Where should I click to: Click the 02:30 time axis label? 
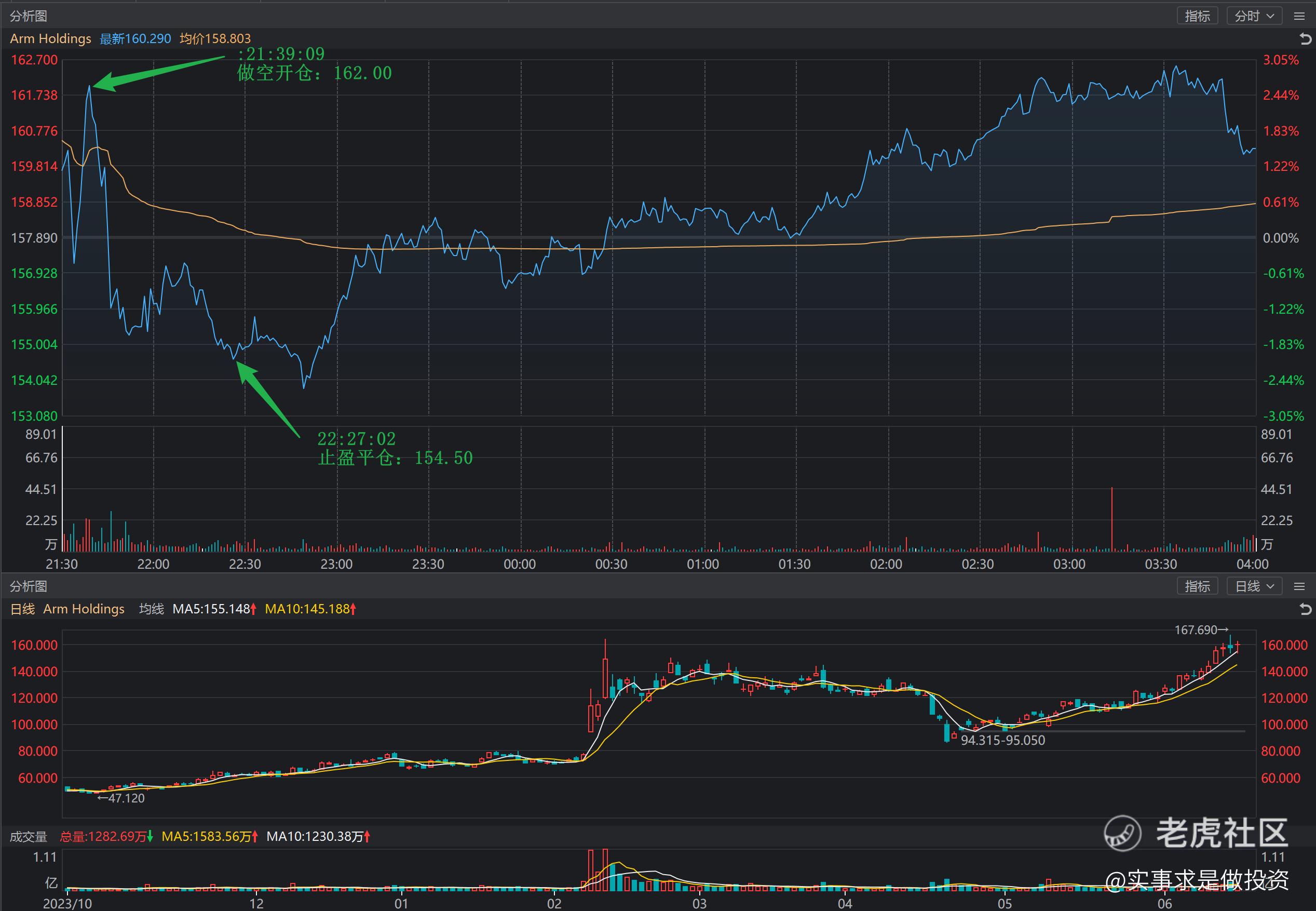(x=978, y=565)
